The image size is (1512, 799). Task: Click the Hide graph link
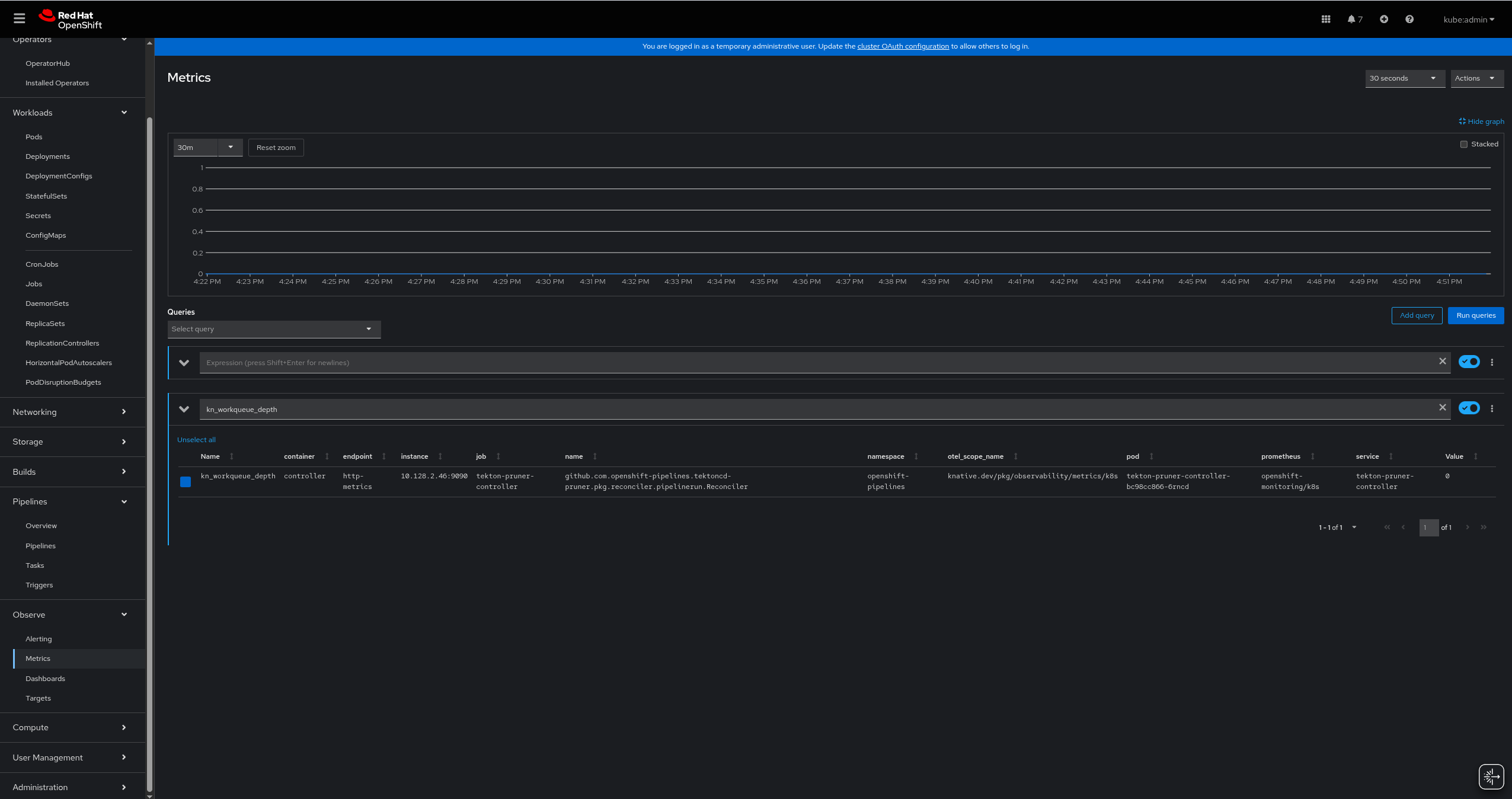coord(1481,122)
